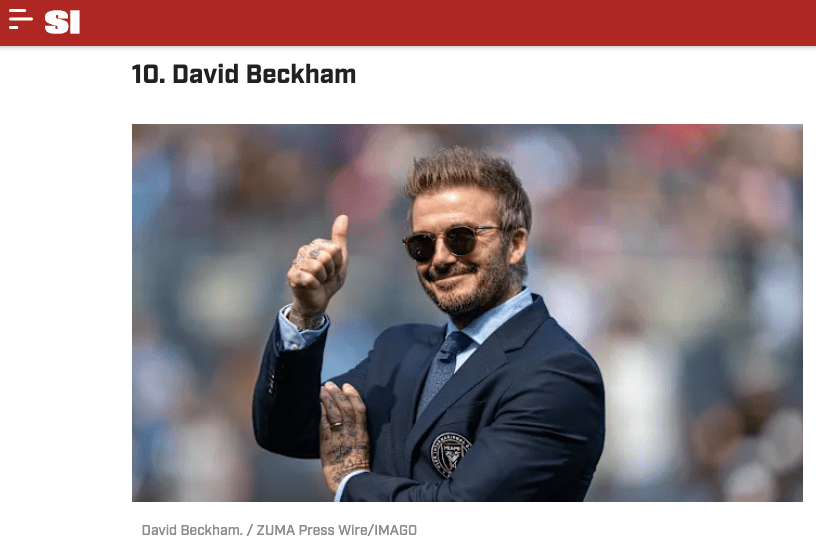Click the 'David Beckham.' caption text

pos(192,530)
